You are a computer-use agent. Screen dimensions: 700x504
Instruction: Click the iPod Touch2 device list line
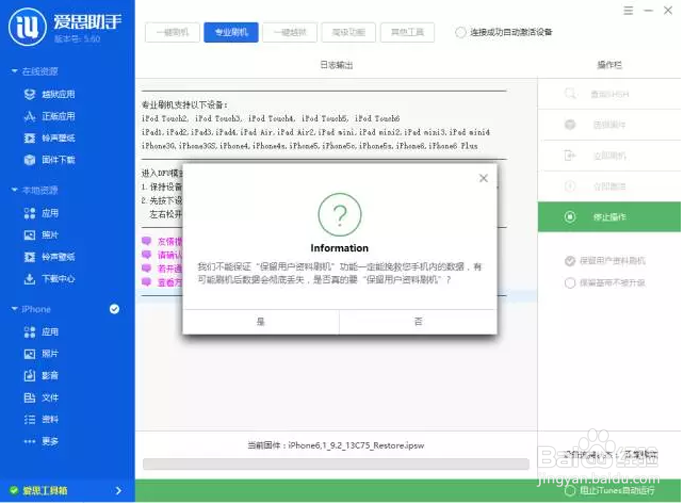click(x=271, y=119)
